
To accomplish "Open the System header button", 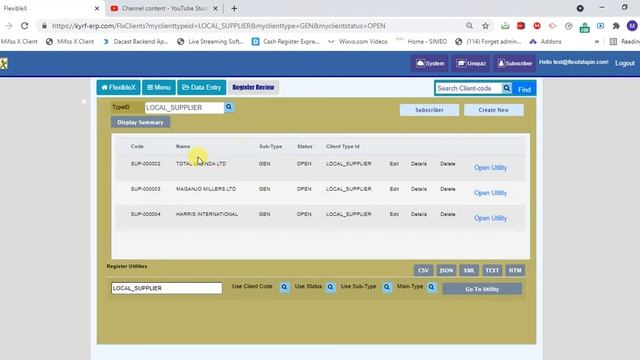I will pyautogui.click(x=430, y=63).
